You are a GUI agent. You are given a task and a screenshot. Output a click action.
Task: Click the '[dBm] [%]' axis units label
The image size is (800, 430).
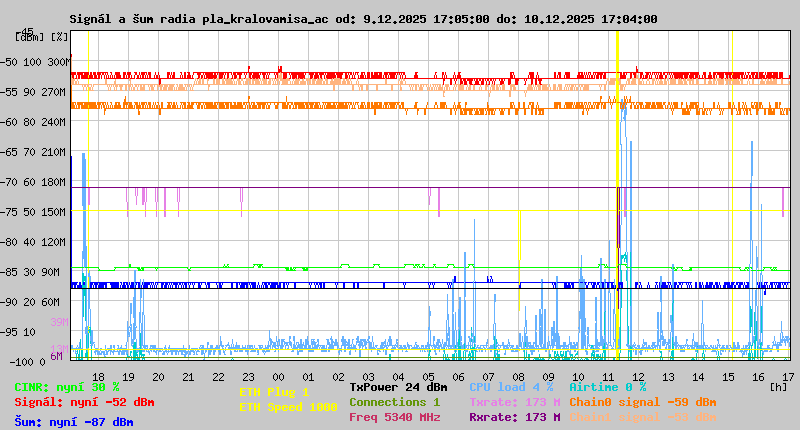(41, 37)
